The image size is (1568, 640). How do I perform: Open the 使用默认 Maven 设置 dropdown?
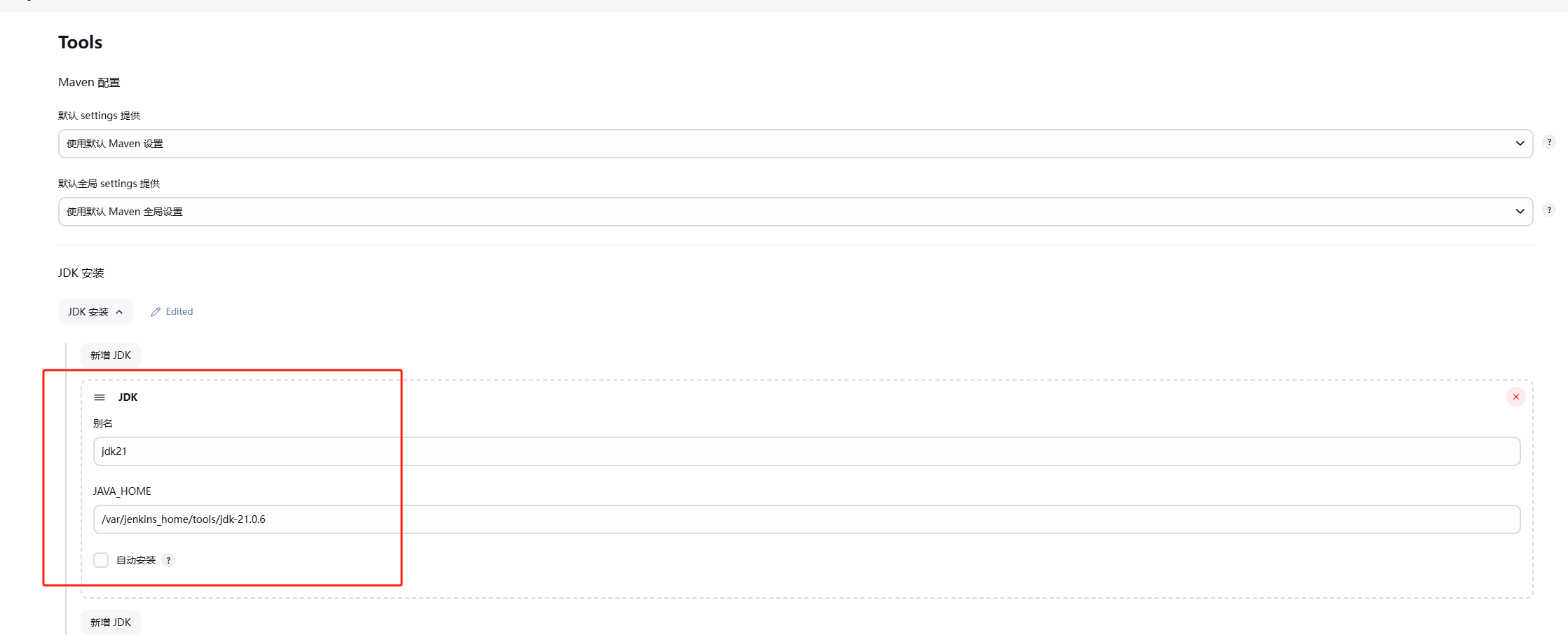click(x=795, y=144)
